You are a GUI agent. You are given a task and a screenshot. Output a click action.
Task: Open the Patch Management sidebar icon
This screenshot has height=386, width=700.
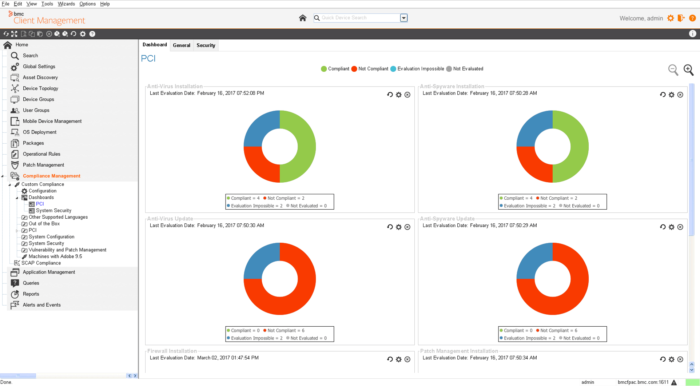click(x=15, y=165)
